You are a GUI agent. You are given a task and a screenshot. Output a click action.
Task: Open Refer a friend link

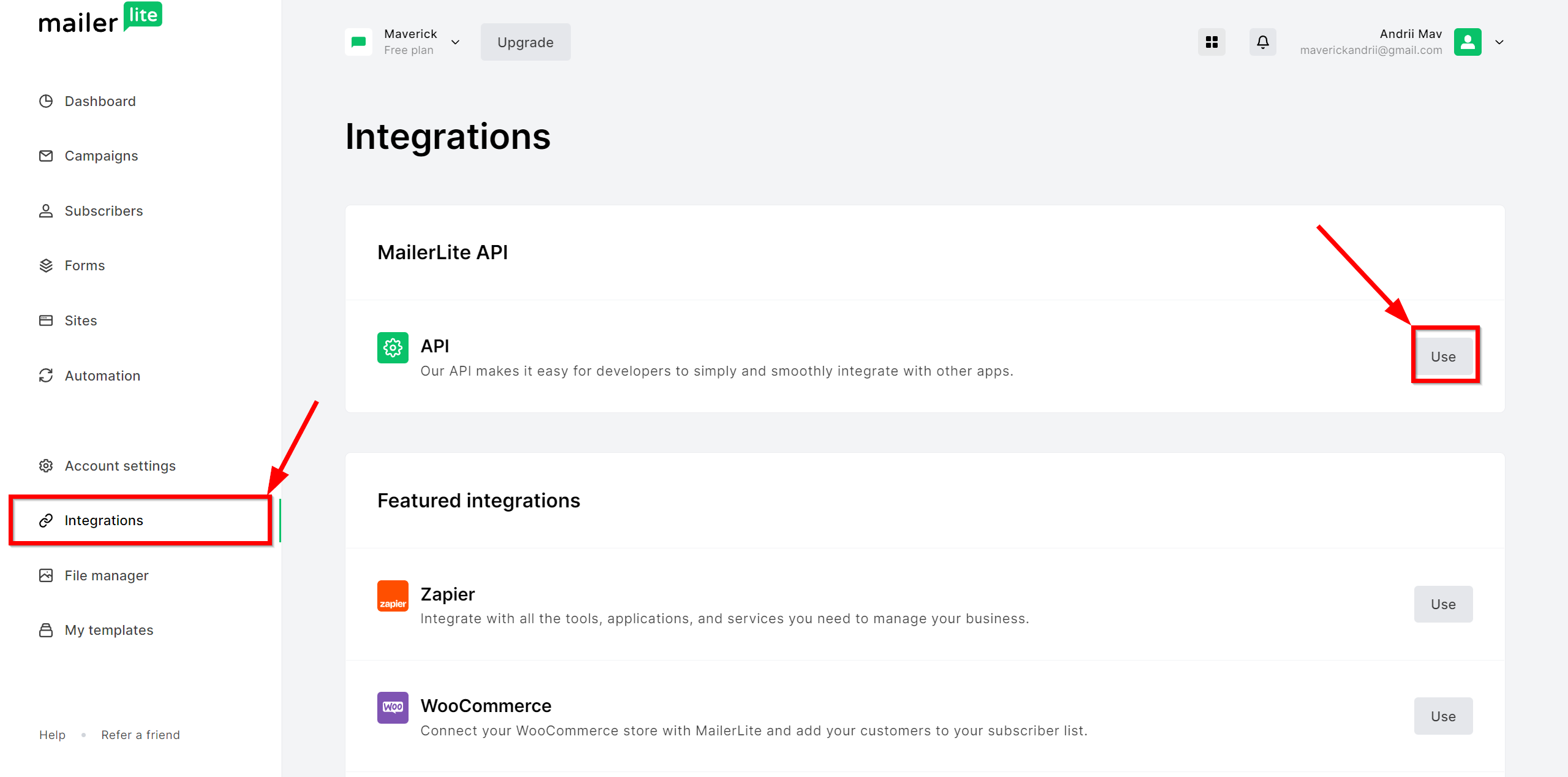pyautogui.click(x=141, y=735)
